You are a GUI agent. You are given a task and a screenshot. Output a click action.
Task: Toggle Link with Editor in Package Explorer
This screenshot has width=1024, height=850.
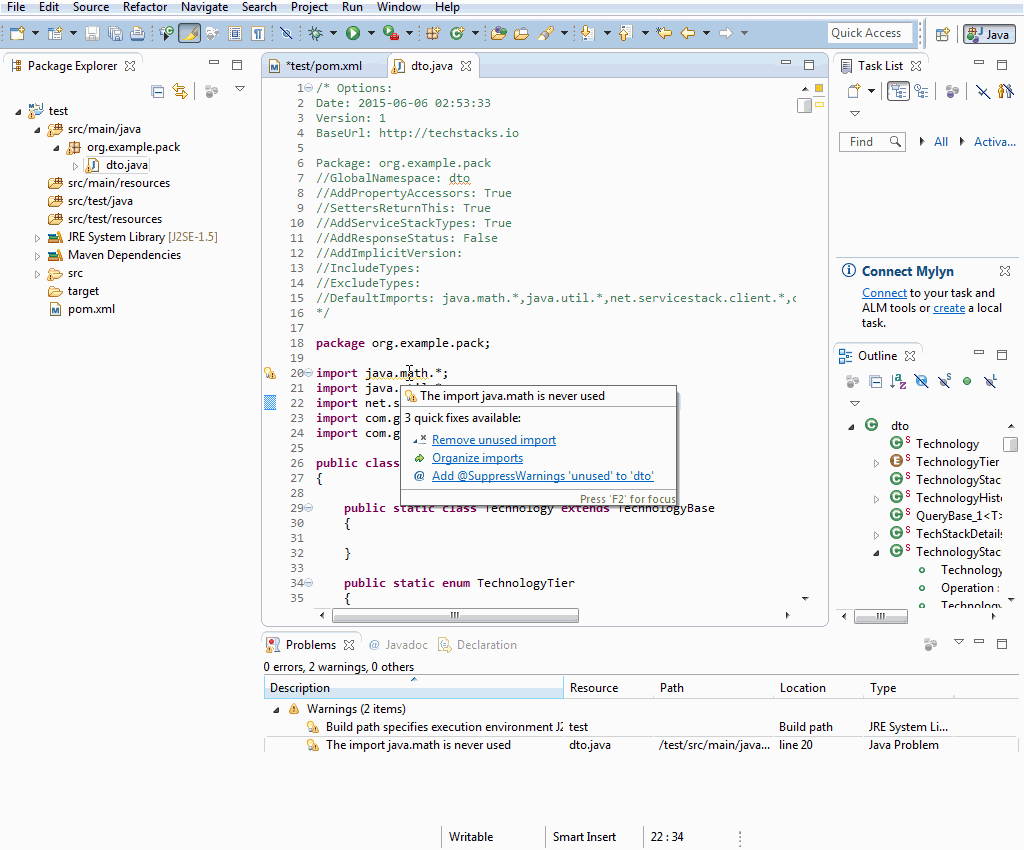tap(180, 91)
